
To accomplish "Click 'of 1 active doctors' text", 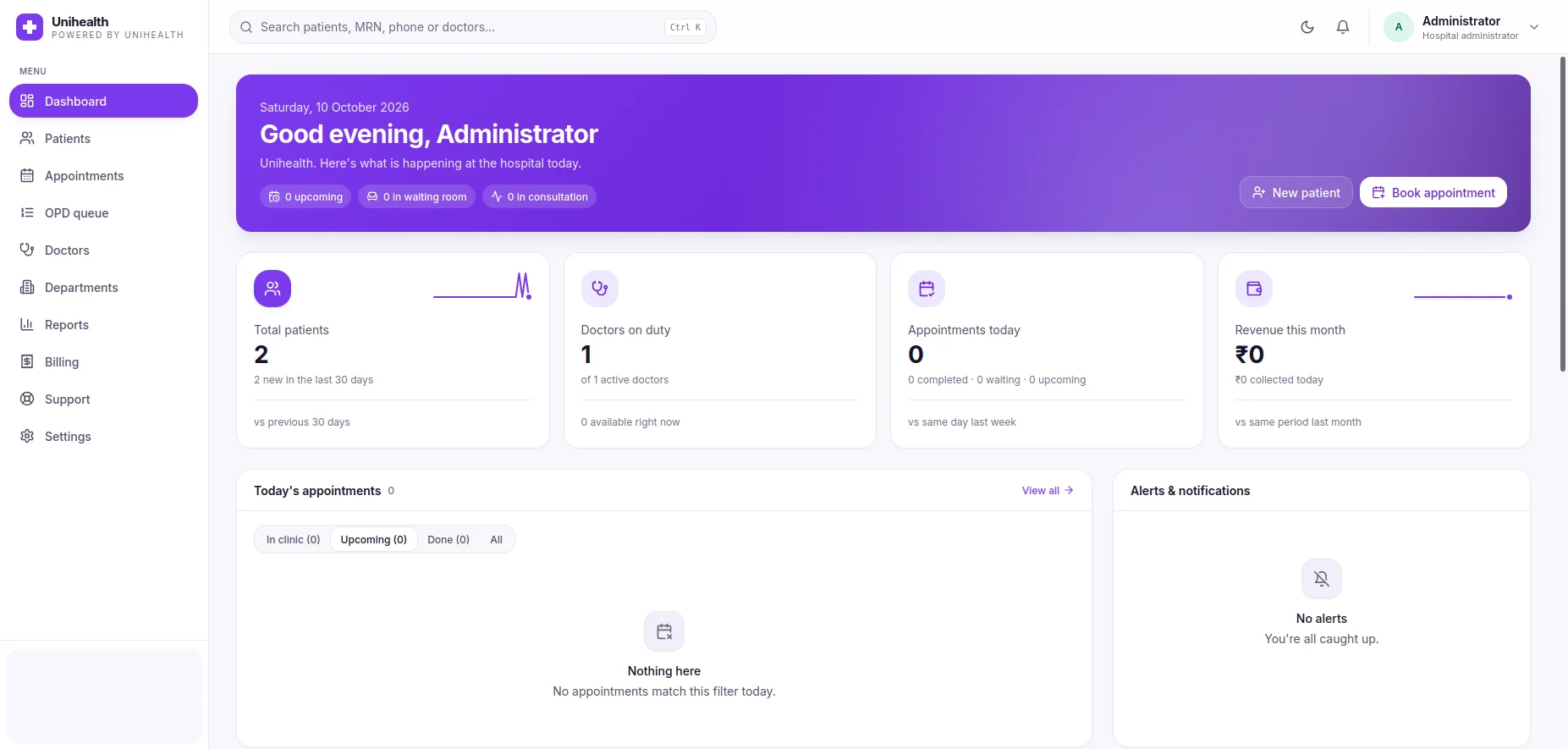I will 624,380.
